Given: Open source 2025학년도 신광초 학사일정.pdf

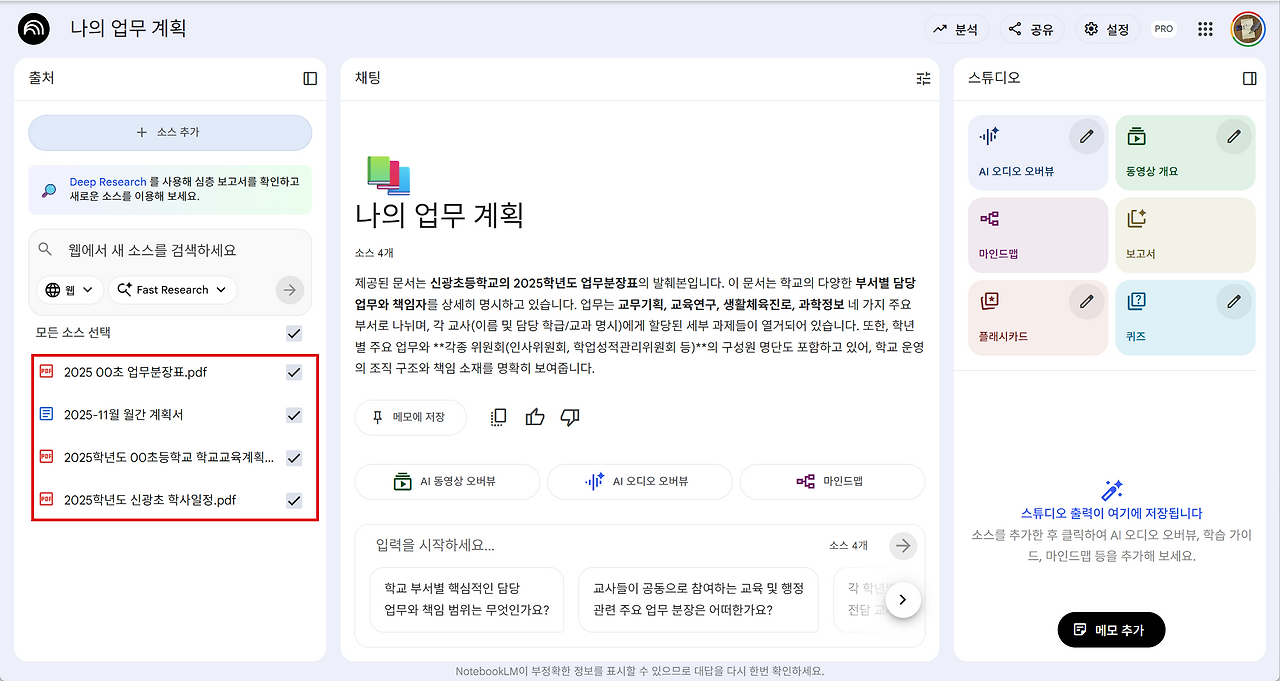Looking at the screenshot, I should point(150,499).
